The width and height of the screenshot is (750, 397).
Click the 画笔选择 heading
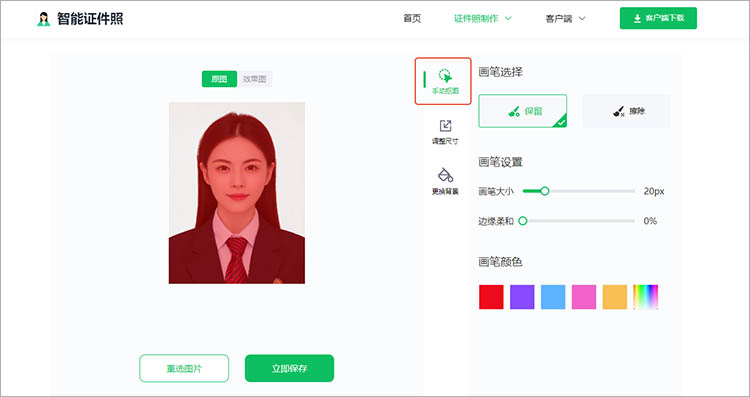[500, 72]
